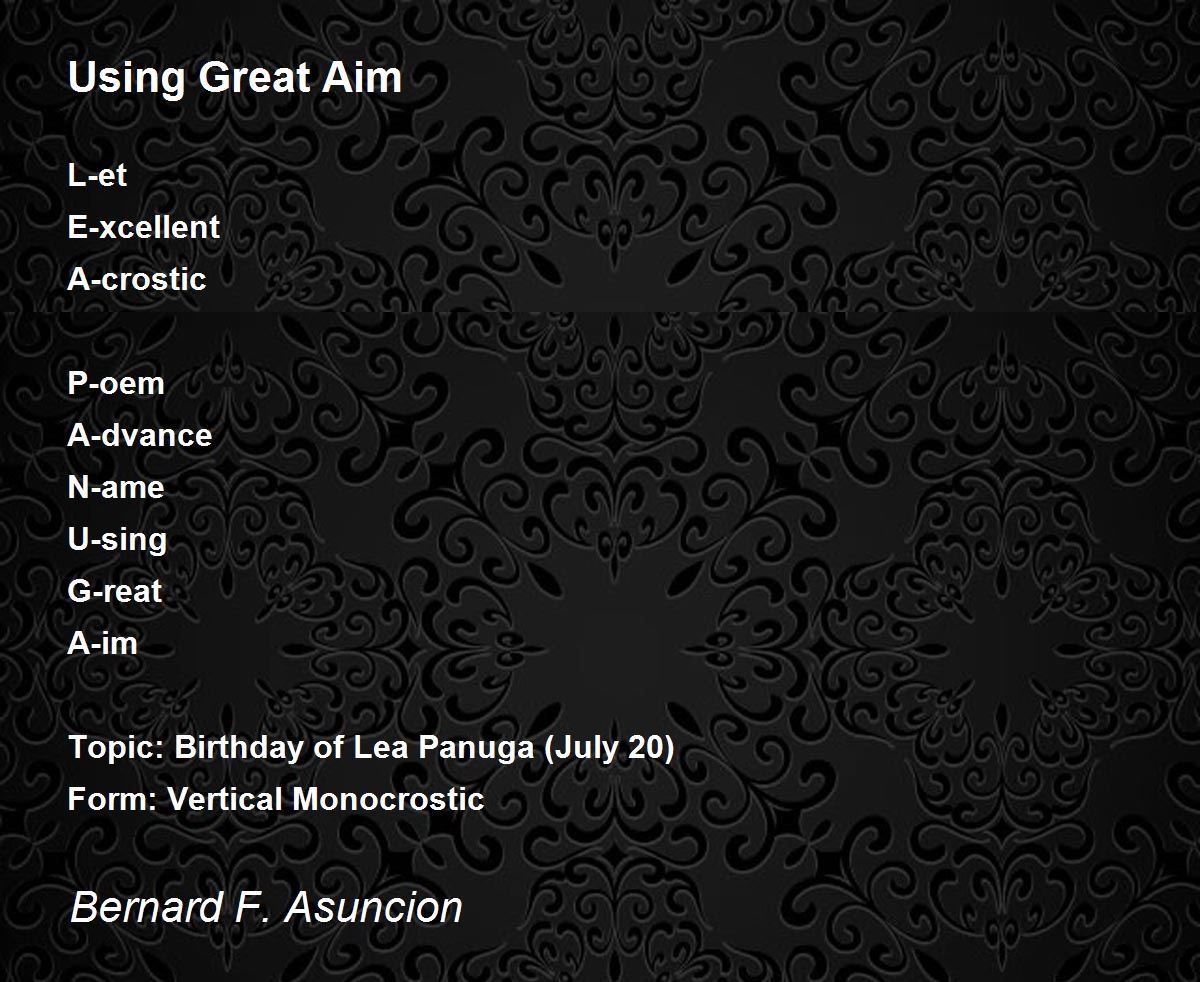The width and height of the screenshot is (1200, 982).
Task: Click the line 'P-oem'
Action: tap(115, 383)
